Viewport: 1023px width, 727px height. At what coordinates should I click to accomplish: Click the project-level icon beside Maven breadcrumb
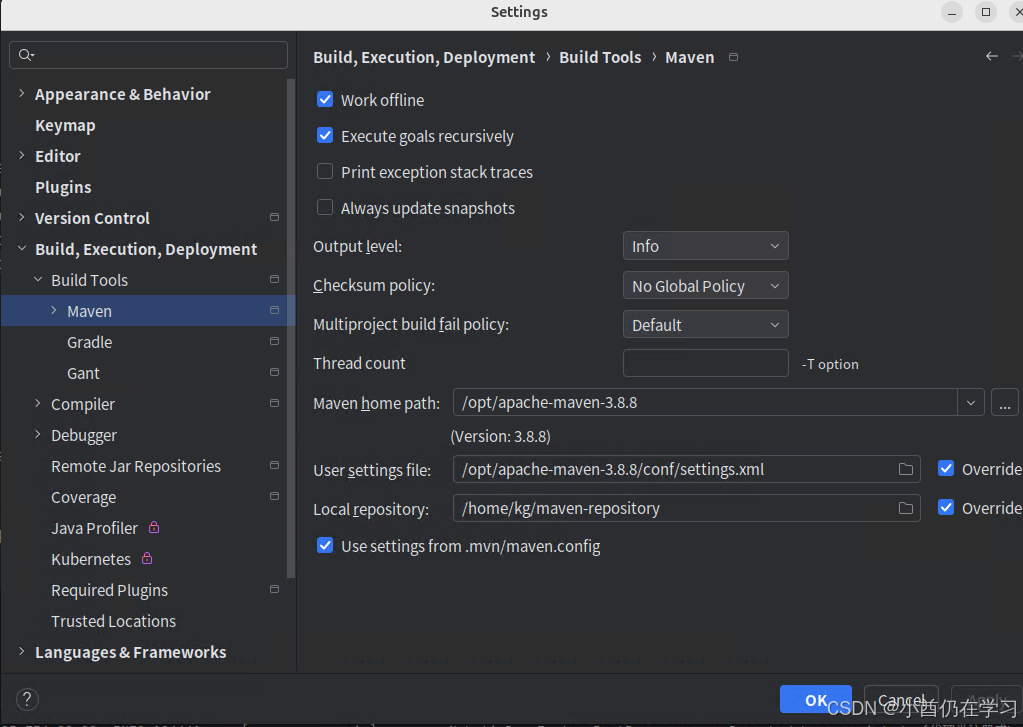coord(733,57)
